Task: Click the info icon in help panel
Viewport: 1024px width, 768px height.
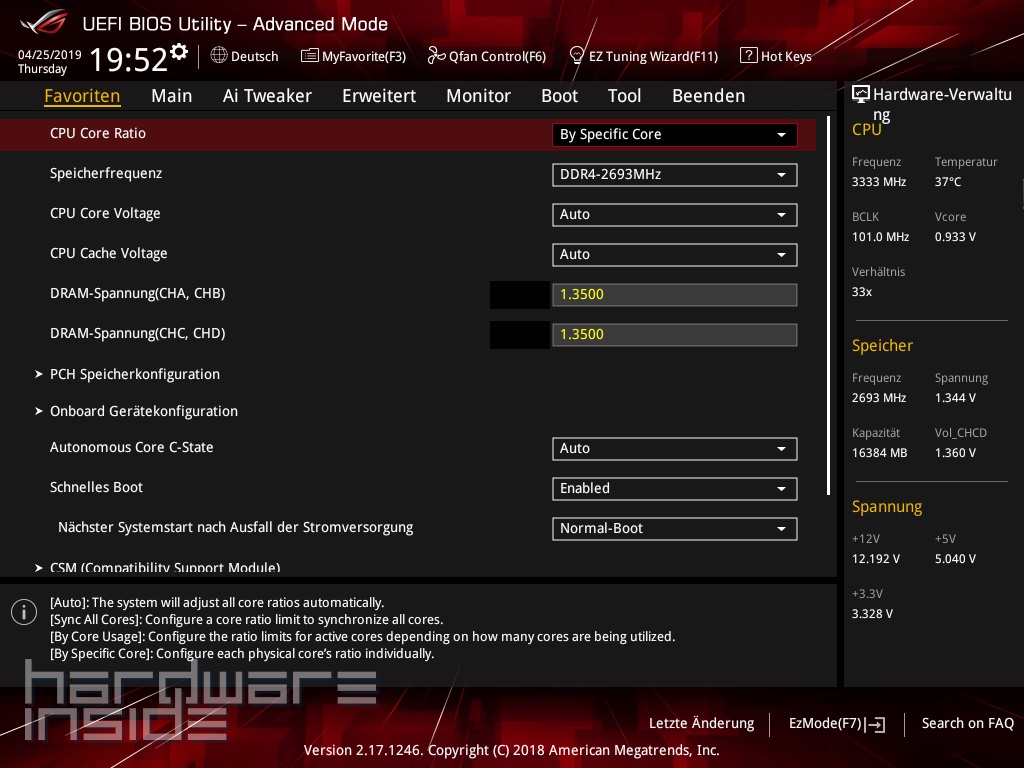Action: [x=24, y=612]
